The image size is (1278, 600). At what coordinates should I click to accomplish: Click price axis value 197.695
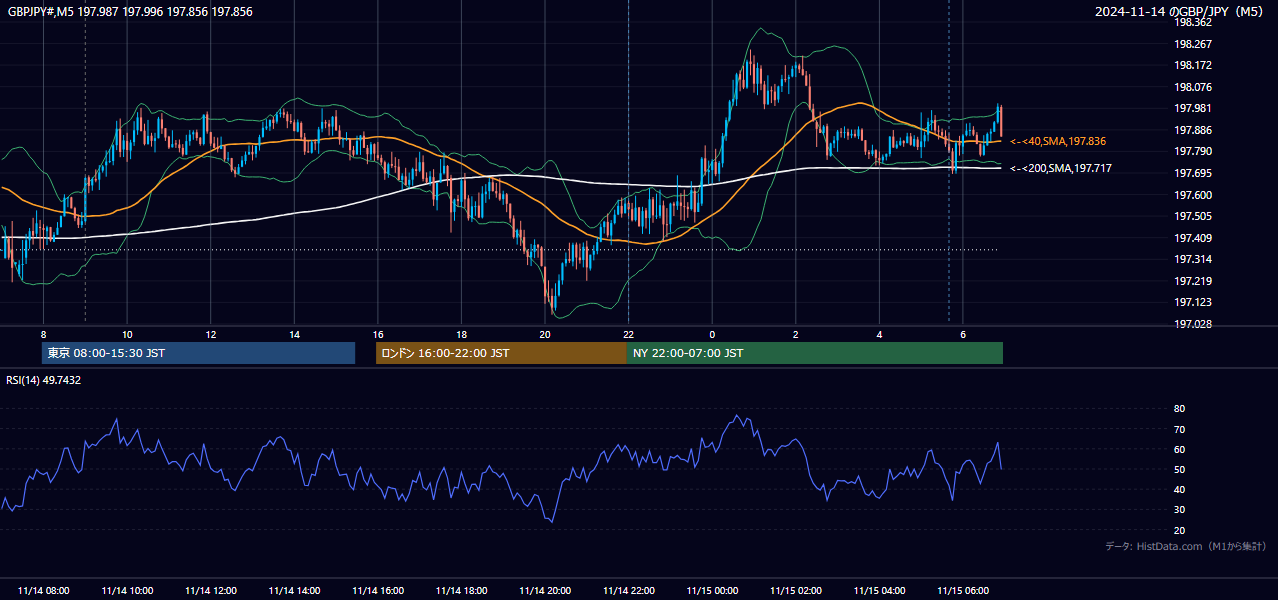coord(1192,173)
